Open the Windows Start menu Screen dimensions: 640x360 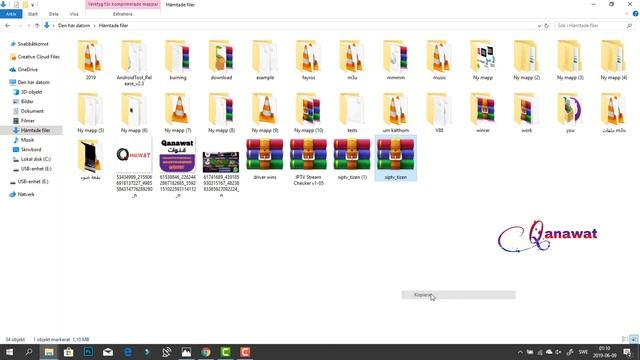(9, 352)
